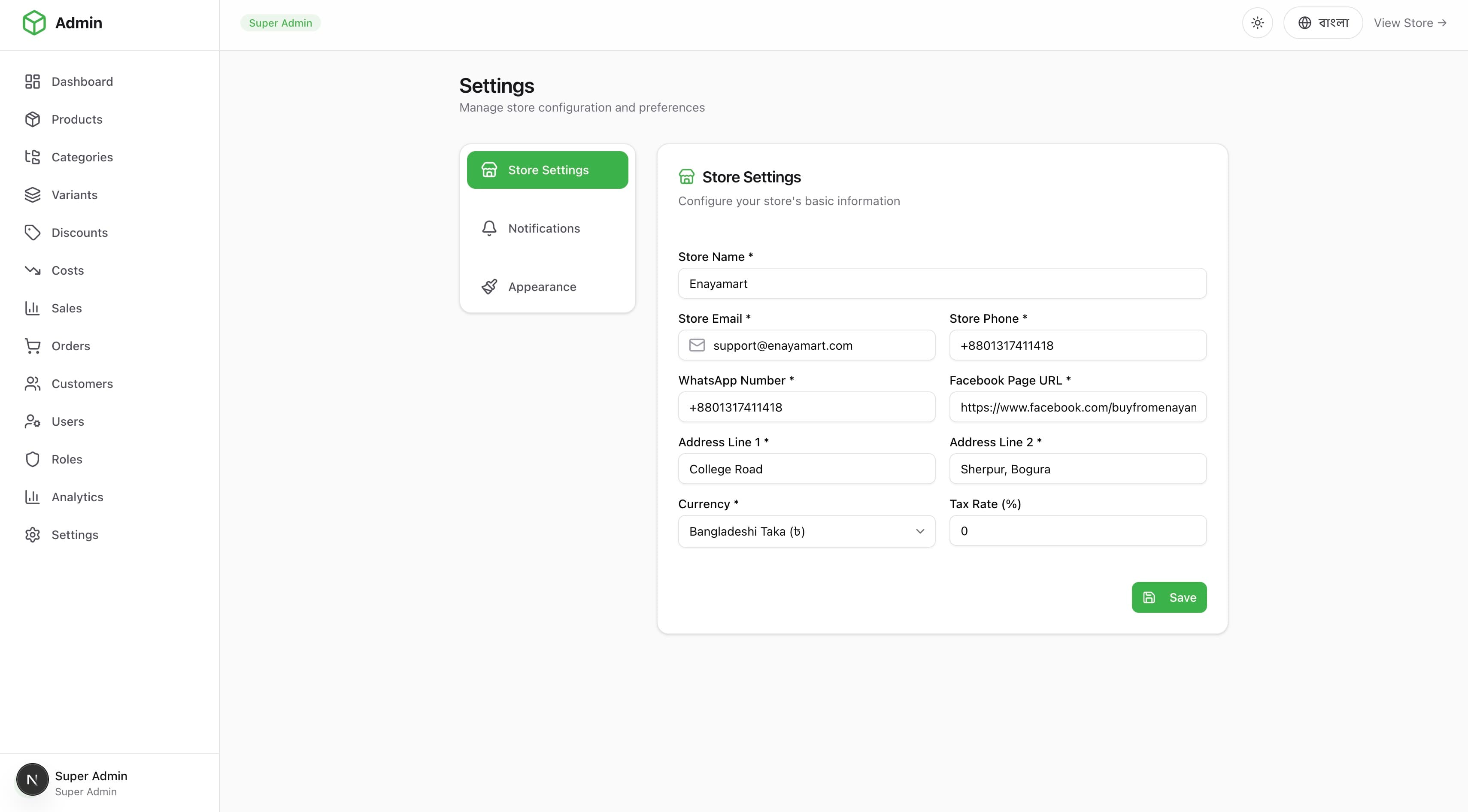This screenshot has height=812, width=1468.
Task: Focus the Address Line 1 field
Action: [x=807, y=468]
